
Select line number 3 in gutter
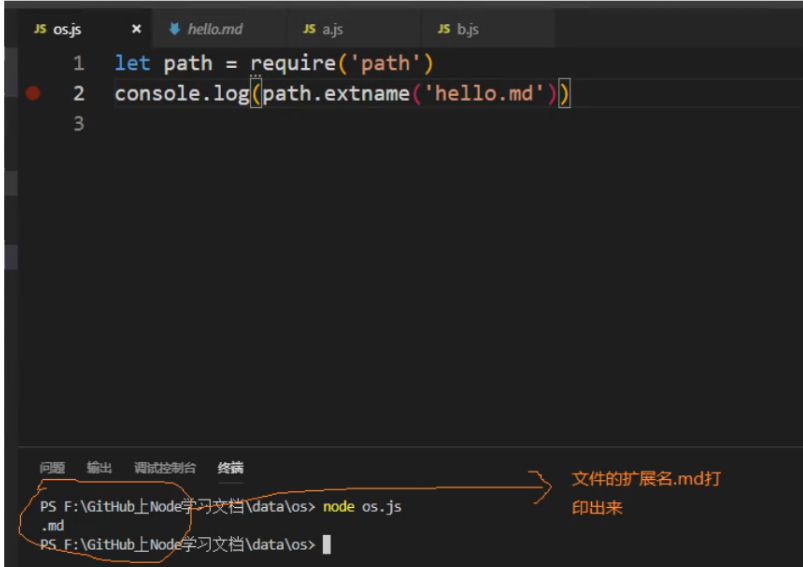point(78,123)
